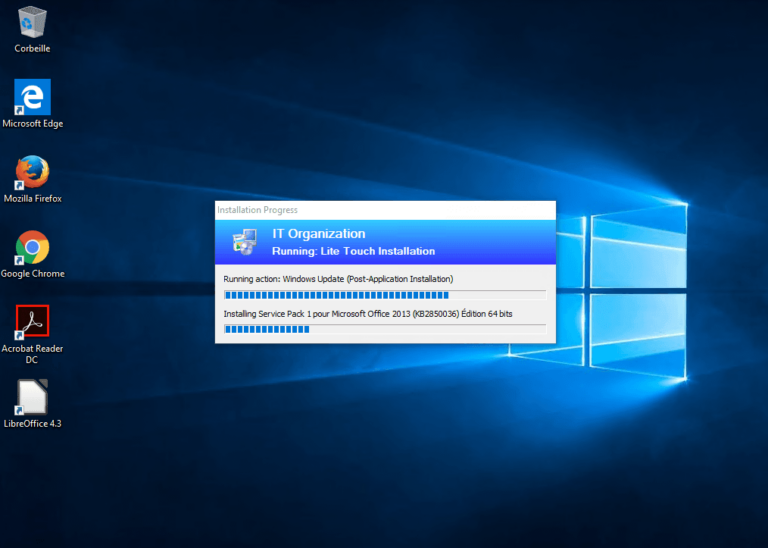Screen dimensions: 768x548
Task: Select the Google Chrome desktop icon
Action: 32,247
